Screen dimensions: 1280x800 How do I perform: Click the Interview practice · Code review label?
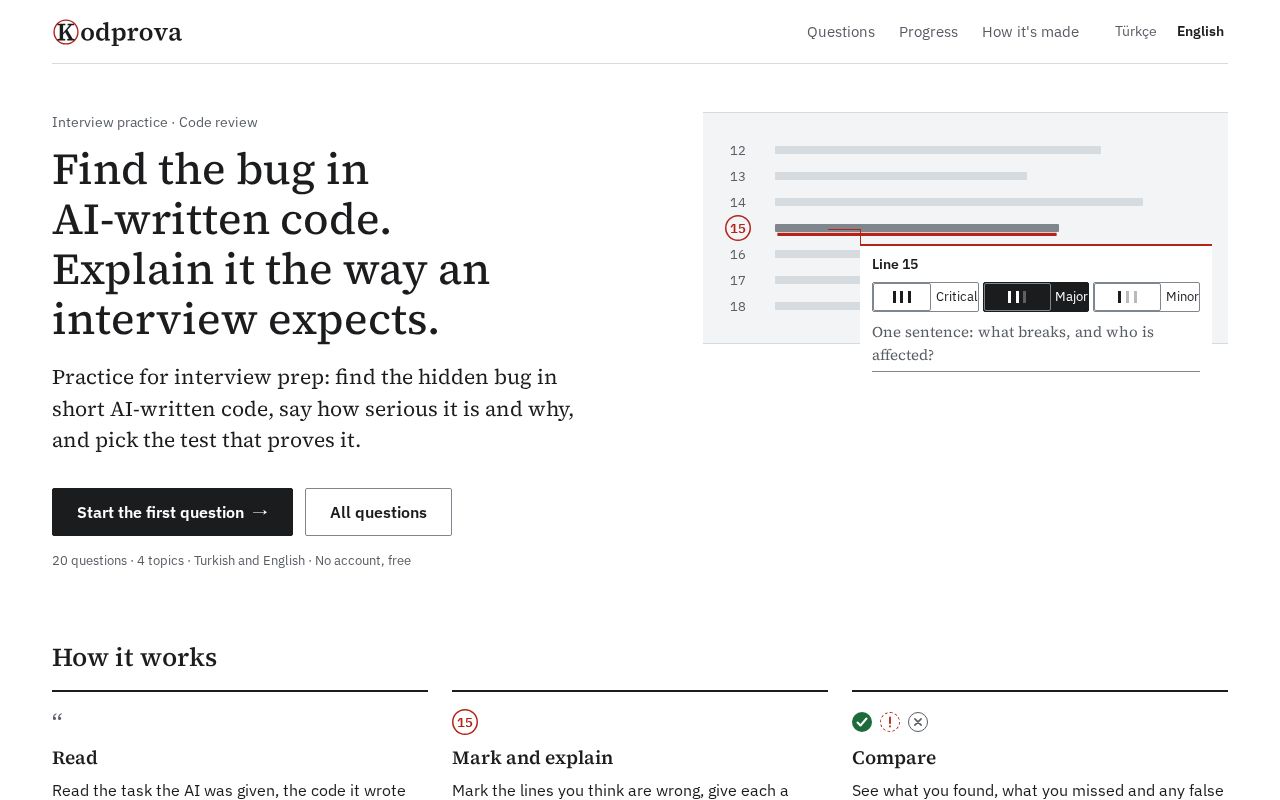tap(155, 122)
